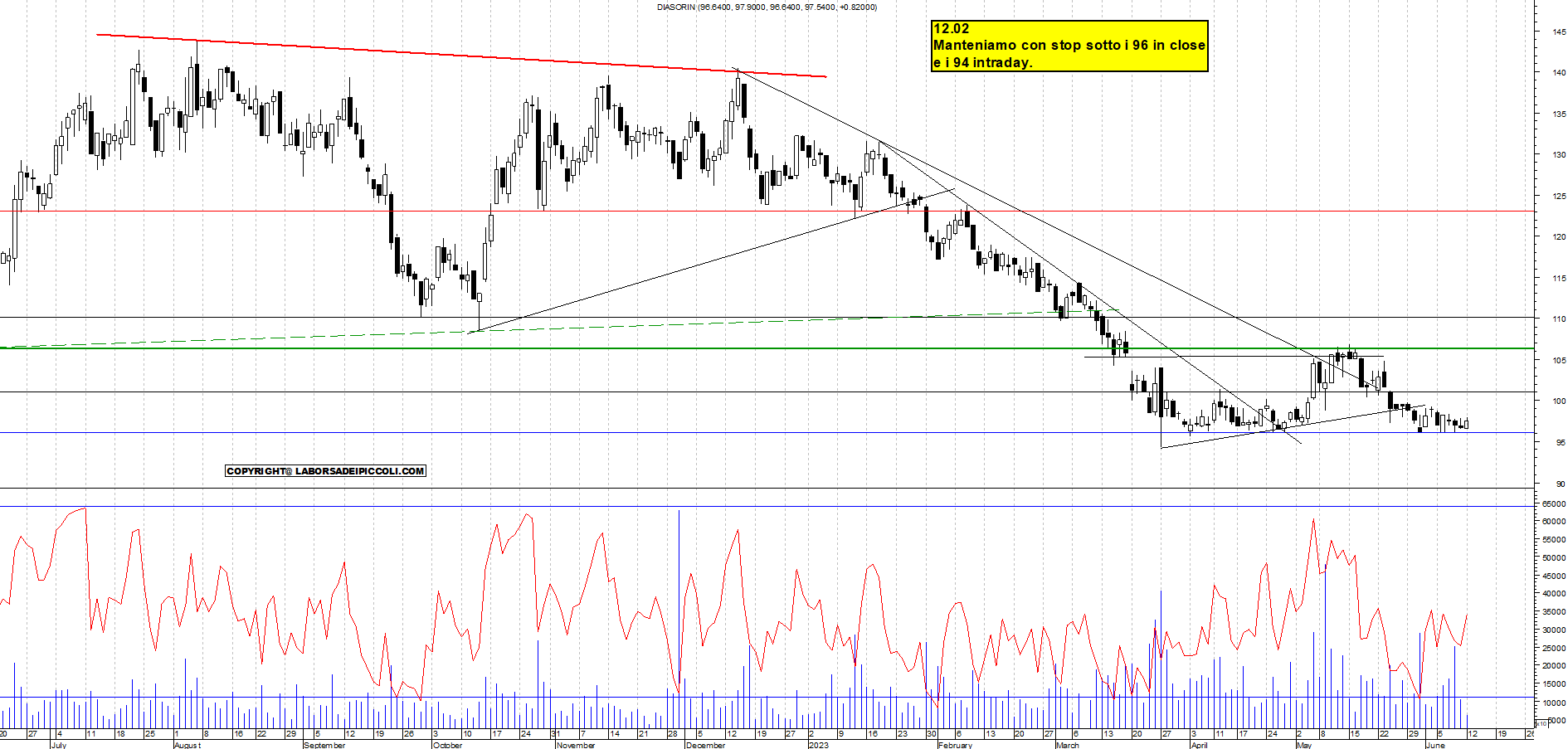Select the August month label

(x=187, y=745)
